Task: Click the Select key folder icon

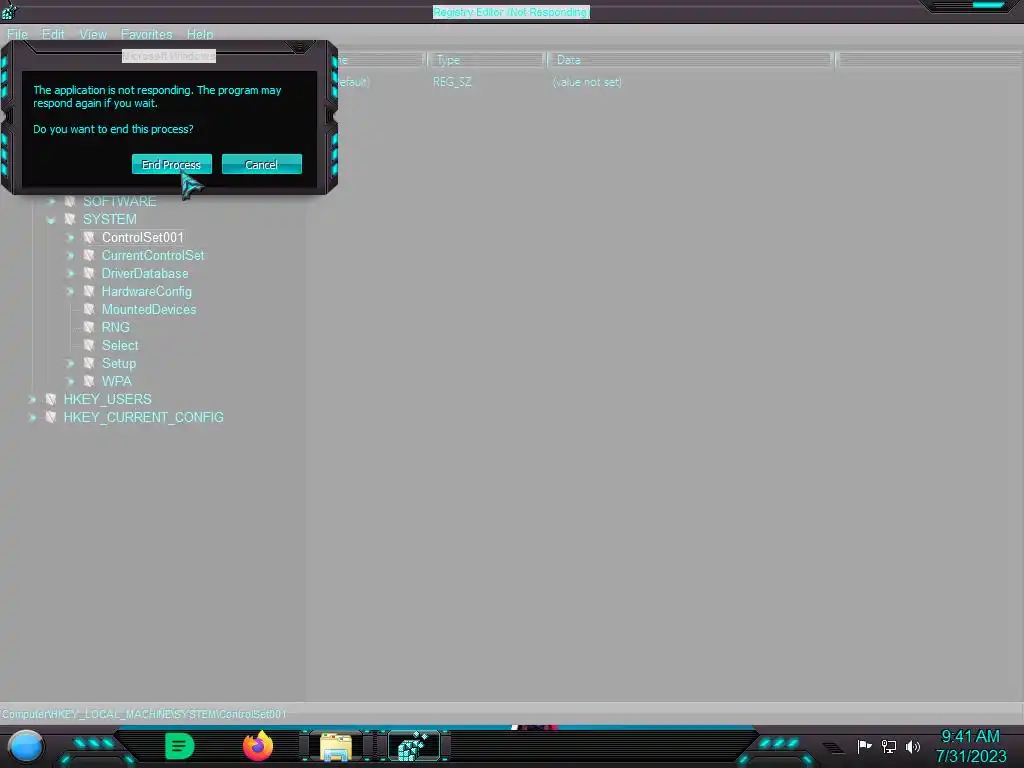Action: [x=89, y=345]
